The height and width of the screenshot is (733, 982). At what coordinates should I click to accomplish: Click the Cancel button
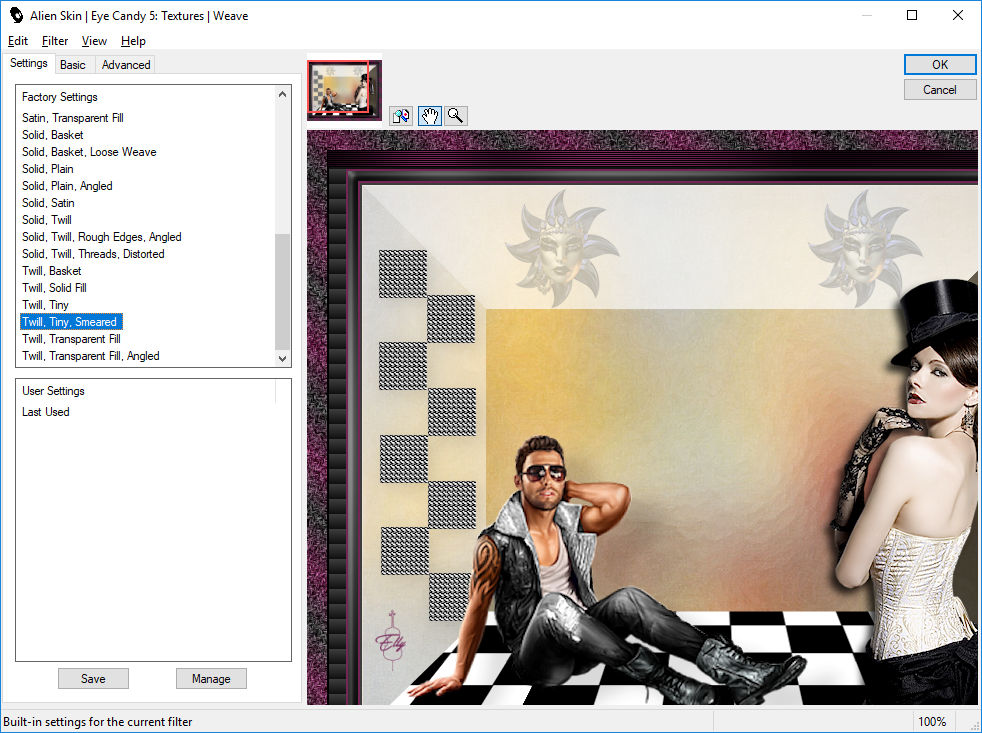coord(939,90)
